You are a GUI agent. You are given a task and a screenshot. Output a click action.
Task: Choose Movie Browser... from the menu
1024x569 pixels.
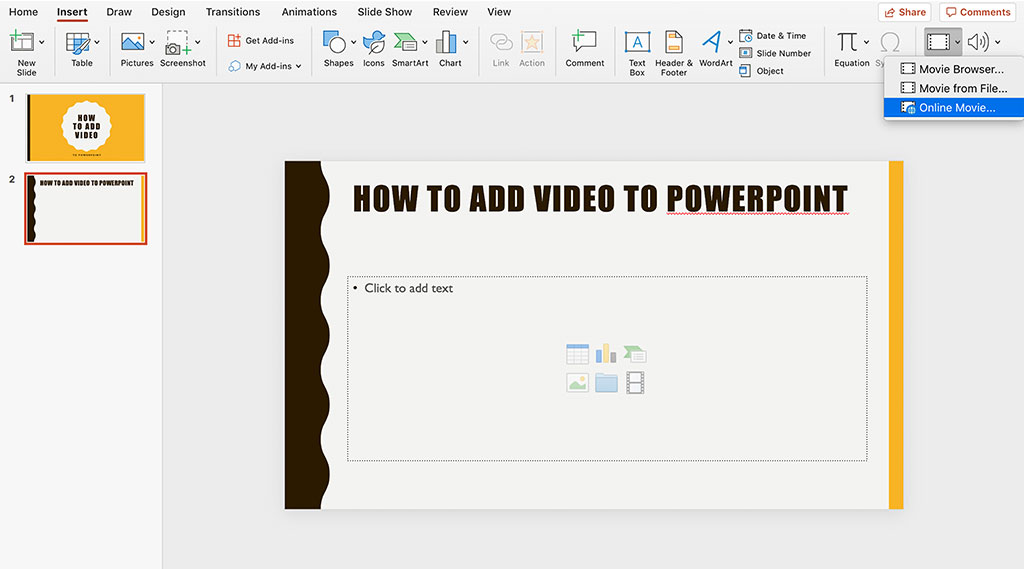[953, 69]
